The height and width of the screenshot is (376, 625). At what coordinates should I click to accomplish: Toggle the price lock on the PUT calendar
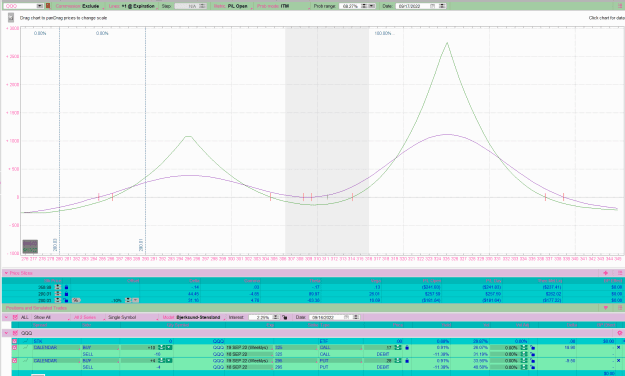tap(407, 360)
